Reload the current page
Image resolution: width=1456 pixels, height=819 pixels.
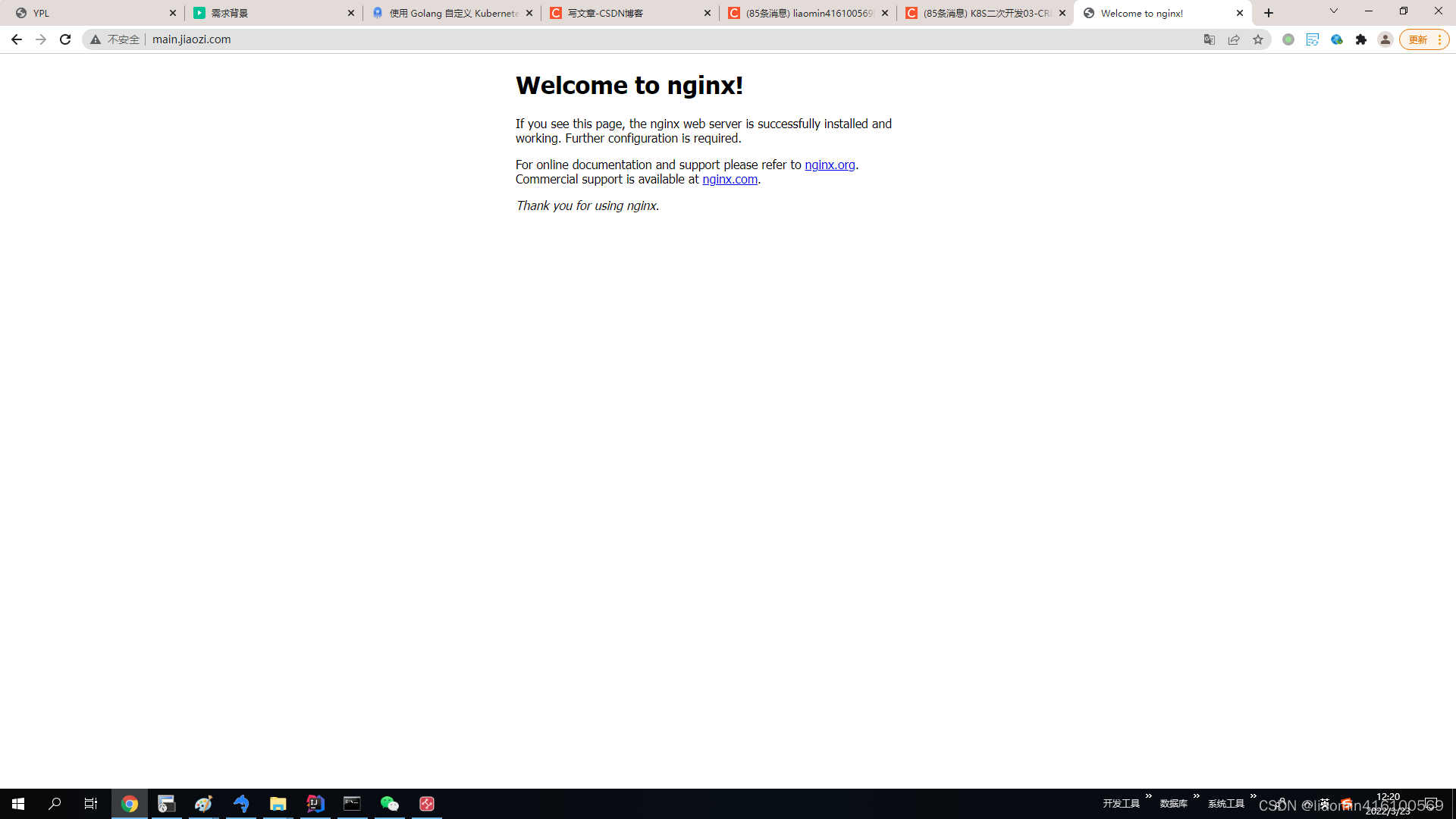[x=65, y=39]
